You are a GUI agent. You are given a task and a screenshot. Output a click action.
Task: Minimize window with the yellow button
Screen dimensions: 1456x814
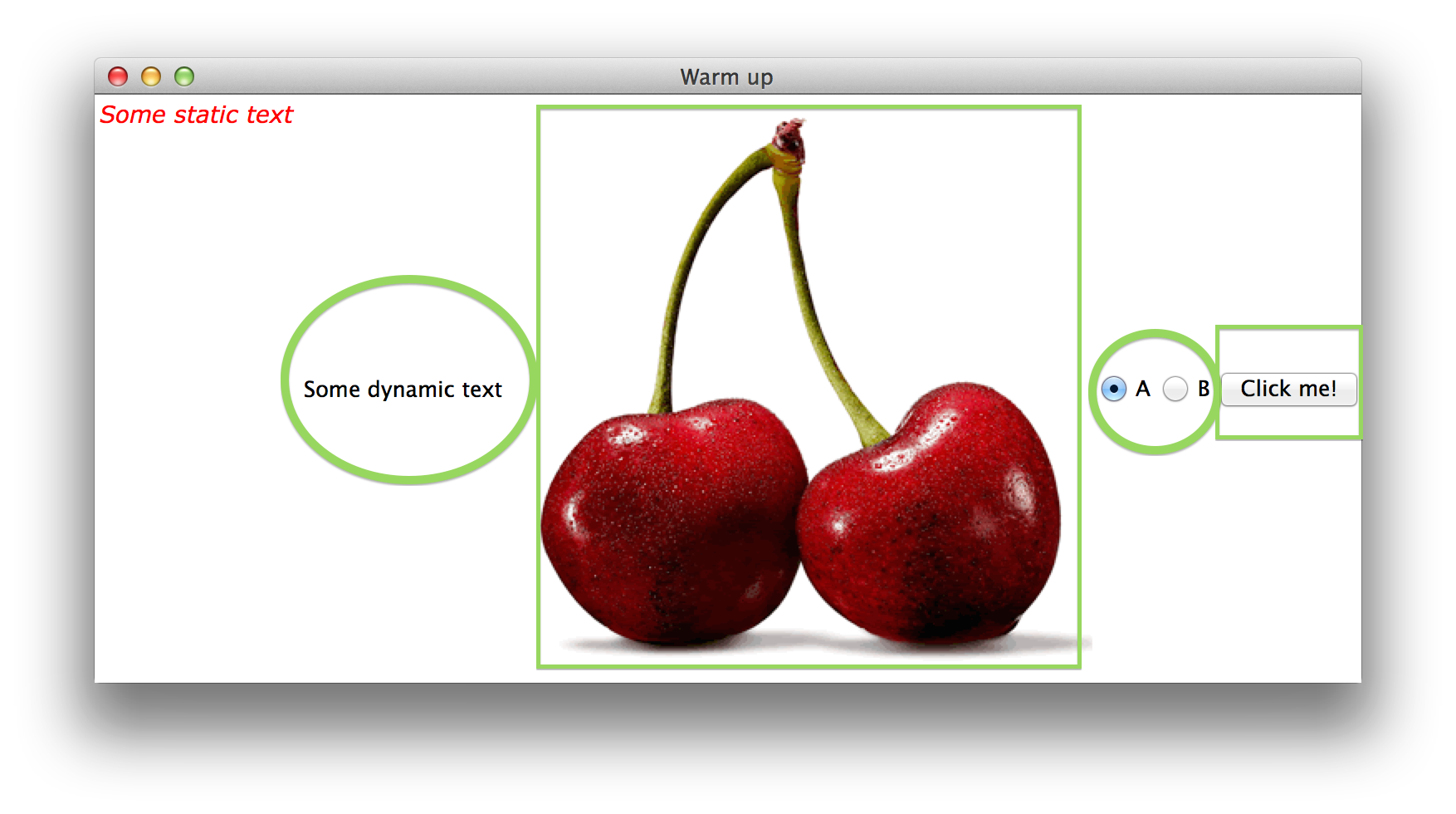(151, 77)
